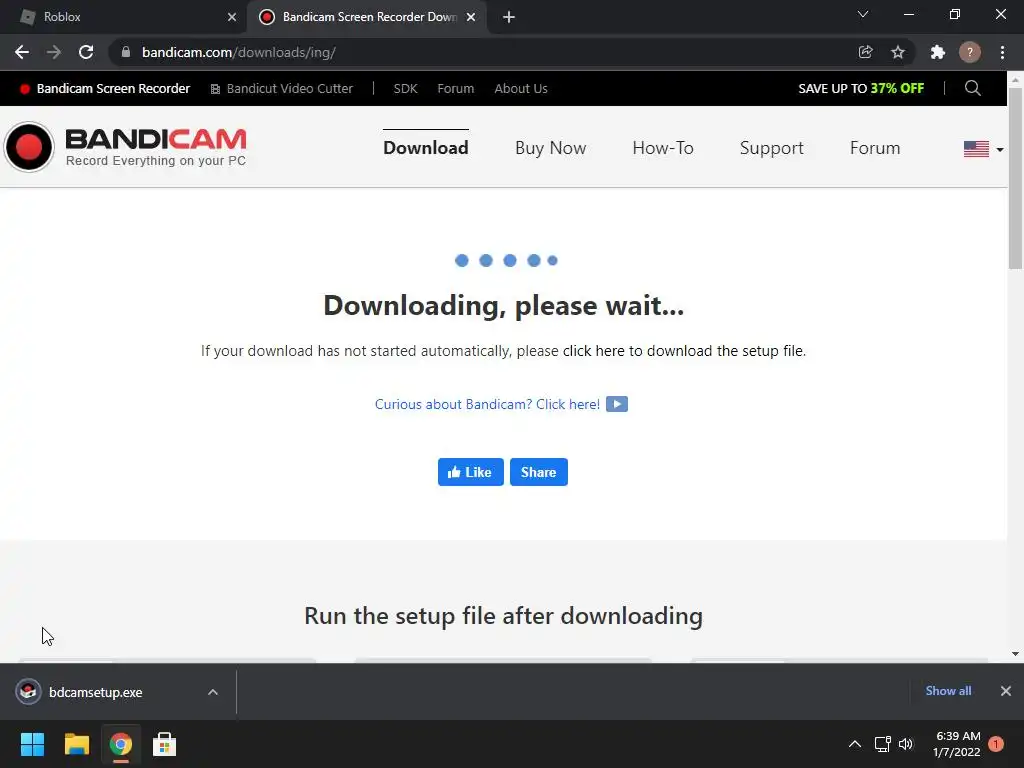
Task: Click the Facebook Share button
Action: tap(539, 472)
